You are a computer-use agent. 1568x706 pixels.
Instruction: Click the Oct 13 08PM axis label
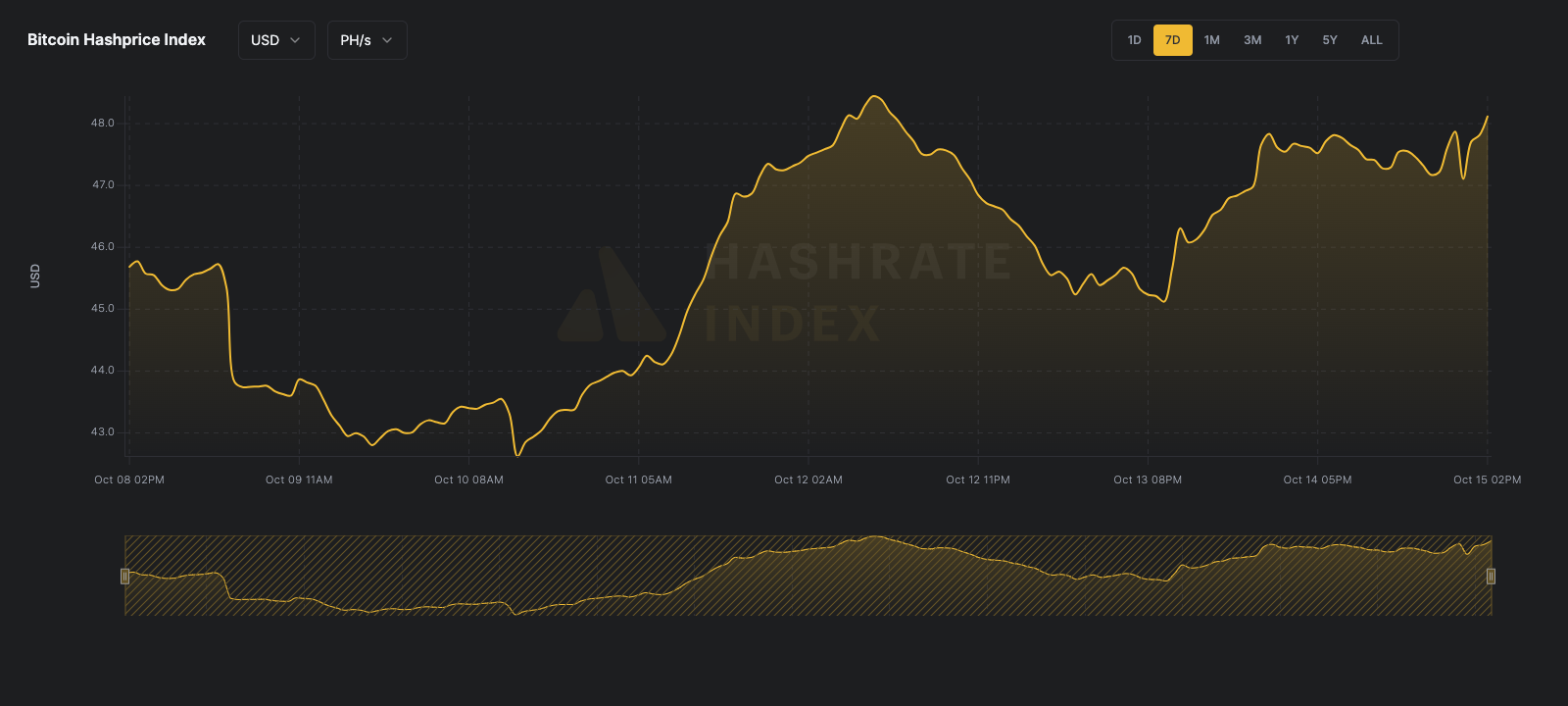pos(1148,479)
